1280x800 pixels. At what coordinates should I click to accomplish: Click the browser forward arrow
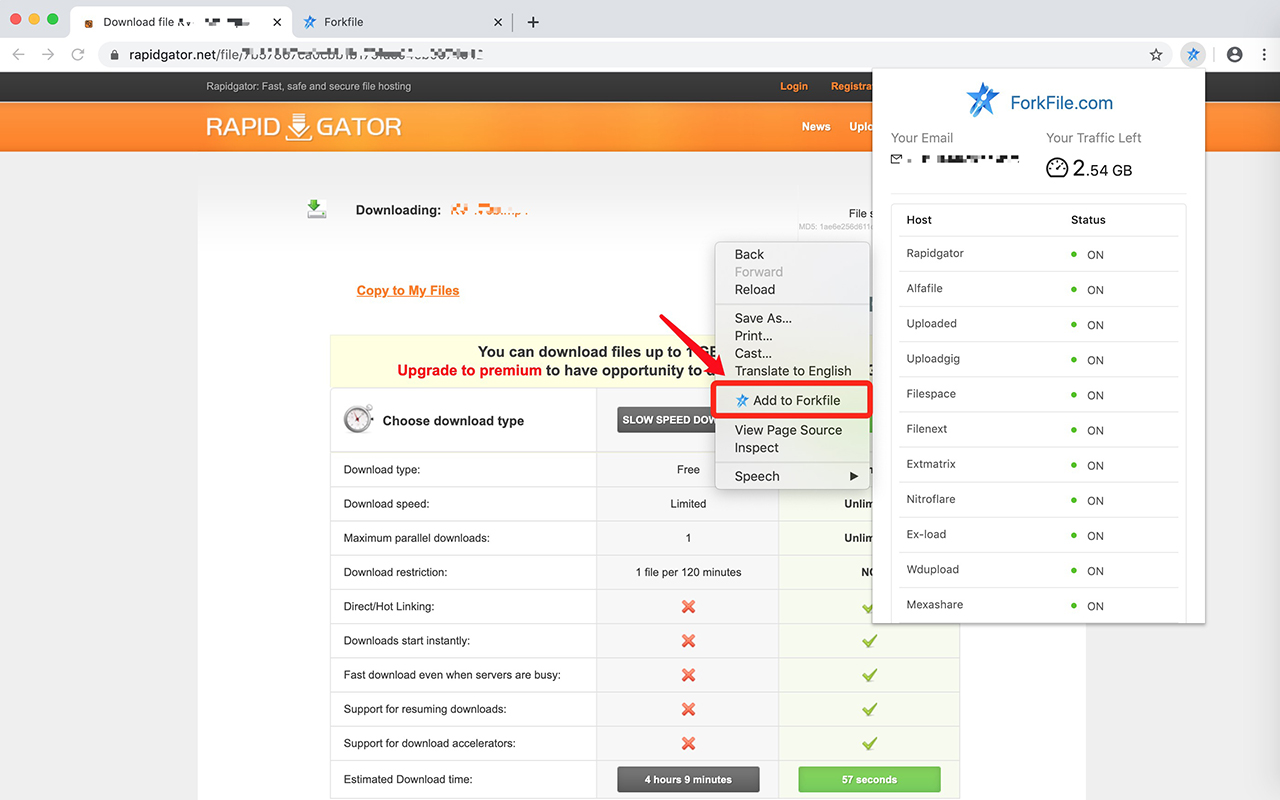48,55
